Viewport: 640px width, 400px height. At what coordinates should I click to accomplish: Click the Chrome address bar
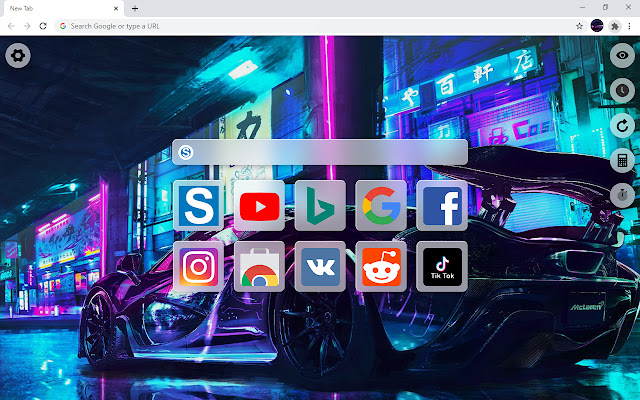point(320,26)
